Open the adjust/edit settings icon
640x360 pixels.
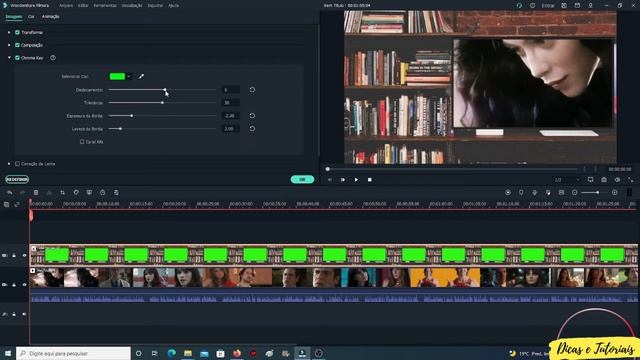[116, 192]
